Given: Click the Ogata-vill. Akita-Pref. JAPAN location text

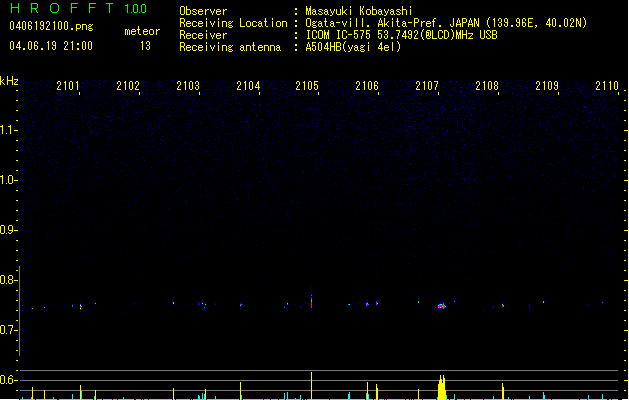Looking at the screenshot, I should tap(446, 23).
